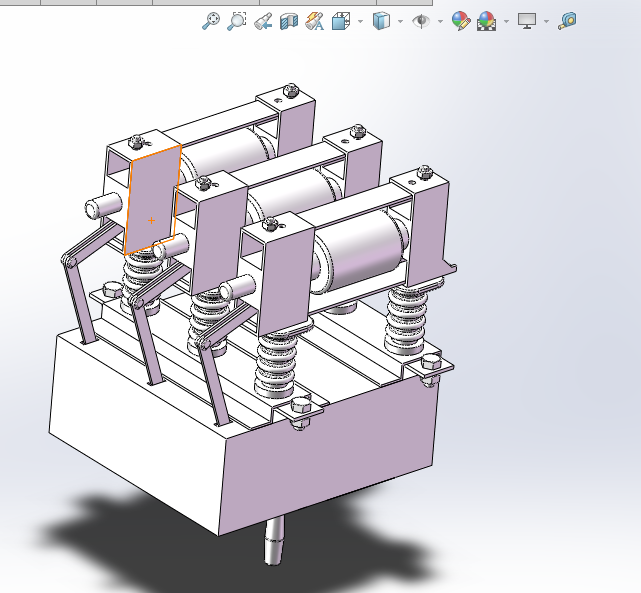Click the View Orientation cube icon

pos(340,20)
